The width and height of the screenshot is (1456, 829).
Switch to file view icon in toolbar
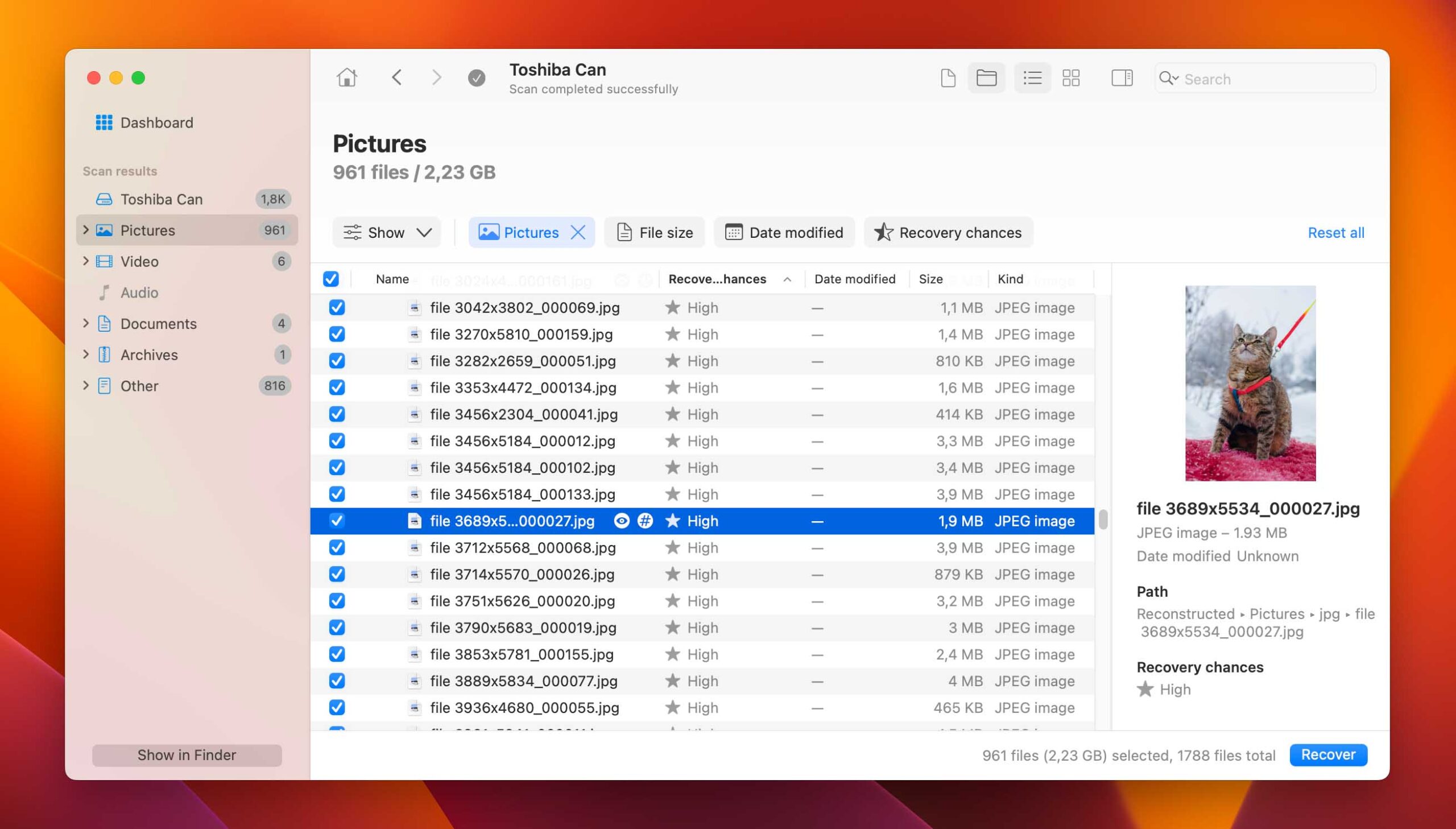pyautogui.click(x=948, y=78)
